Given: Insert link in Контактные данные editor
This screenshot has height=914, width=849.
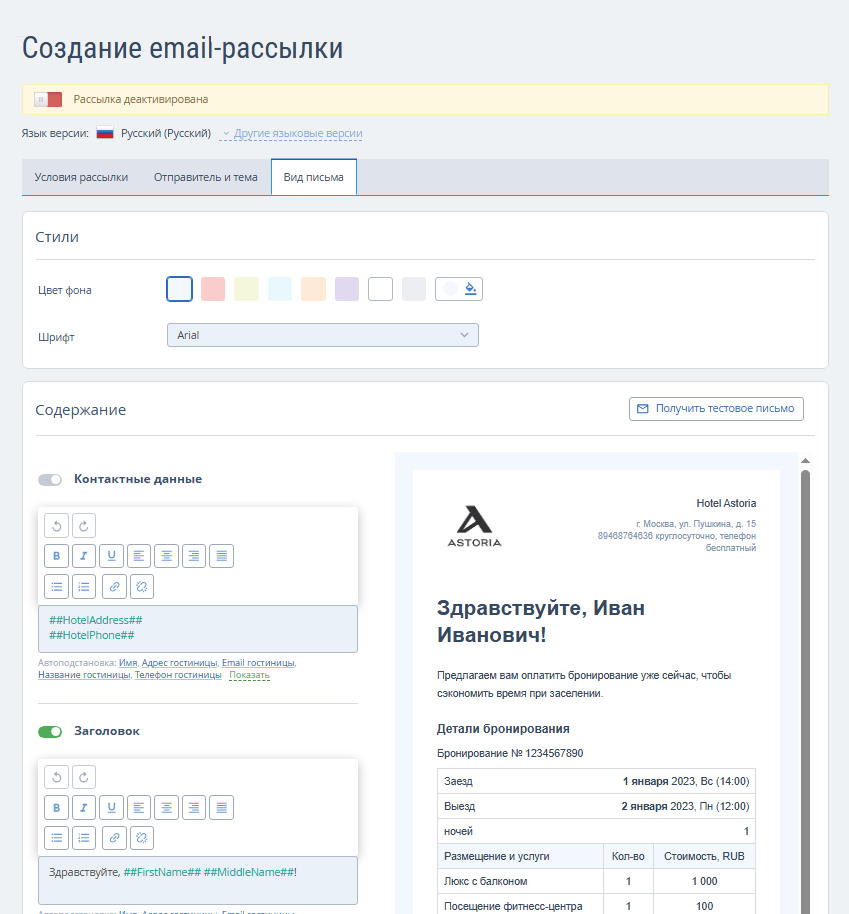Looking at the screenshot, I should tap(114, 586).
